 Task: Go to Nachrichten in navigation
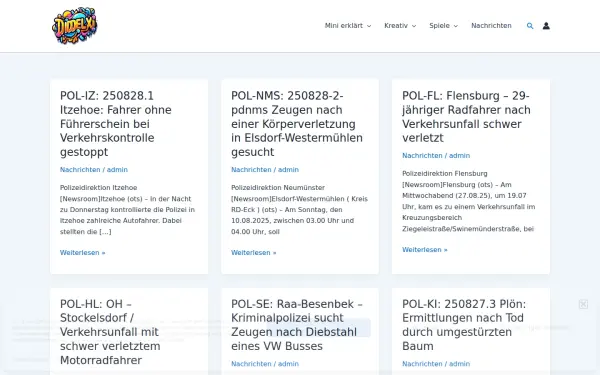(x=491, y=26)
